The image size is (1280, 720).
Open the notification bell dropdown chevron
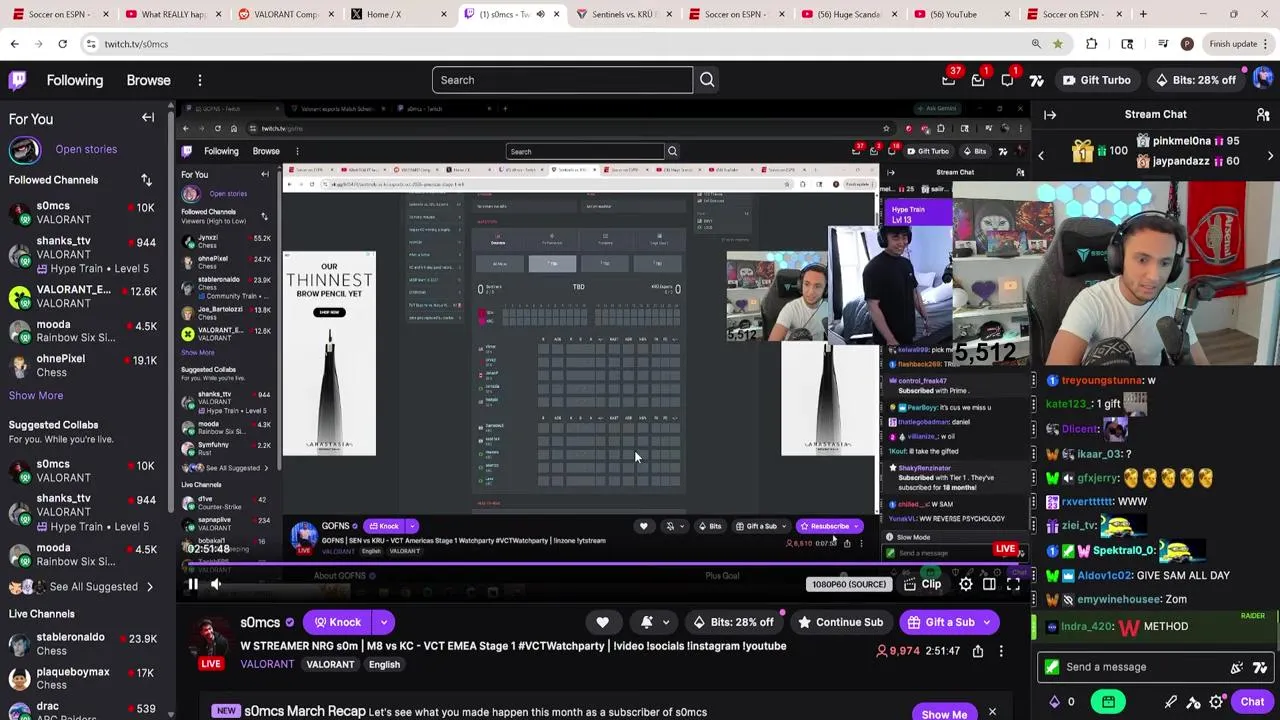click(x=666, y=622)
